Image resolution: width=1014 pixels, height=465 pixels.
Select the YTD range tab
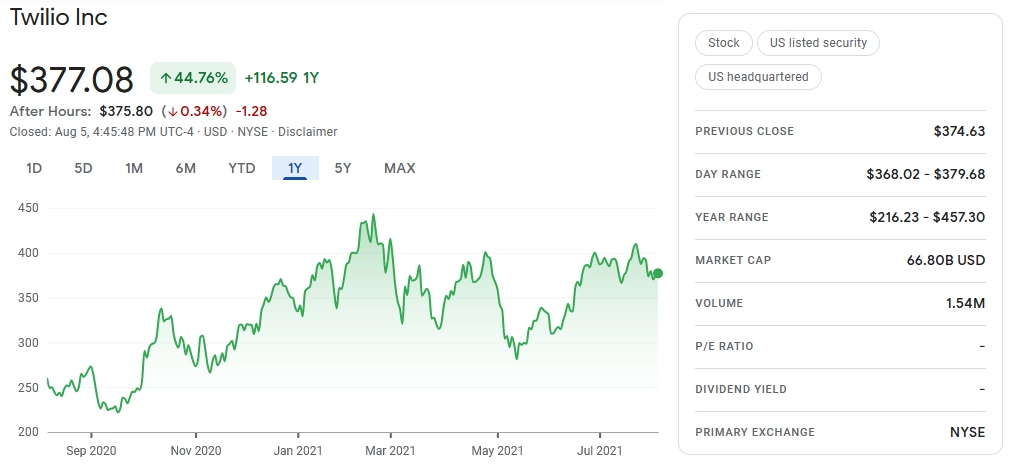[242, 168]
